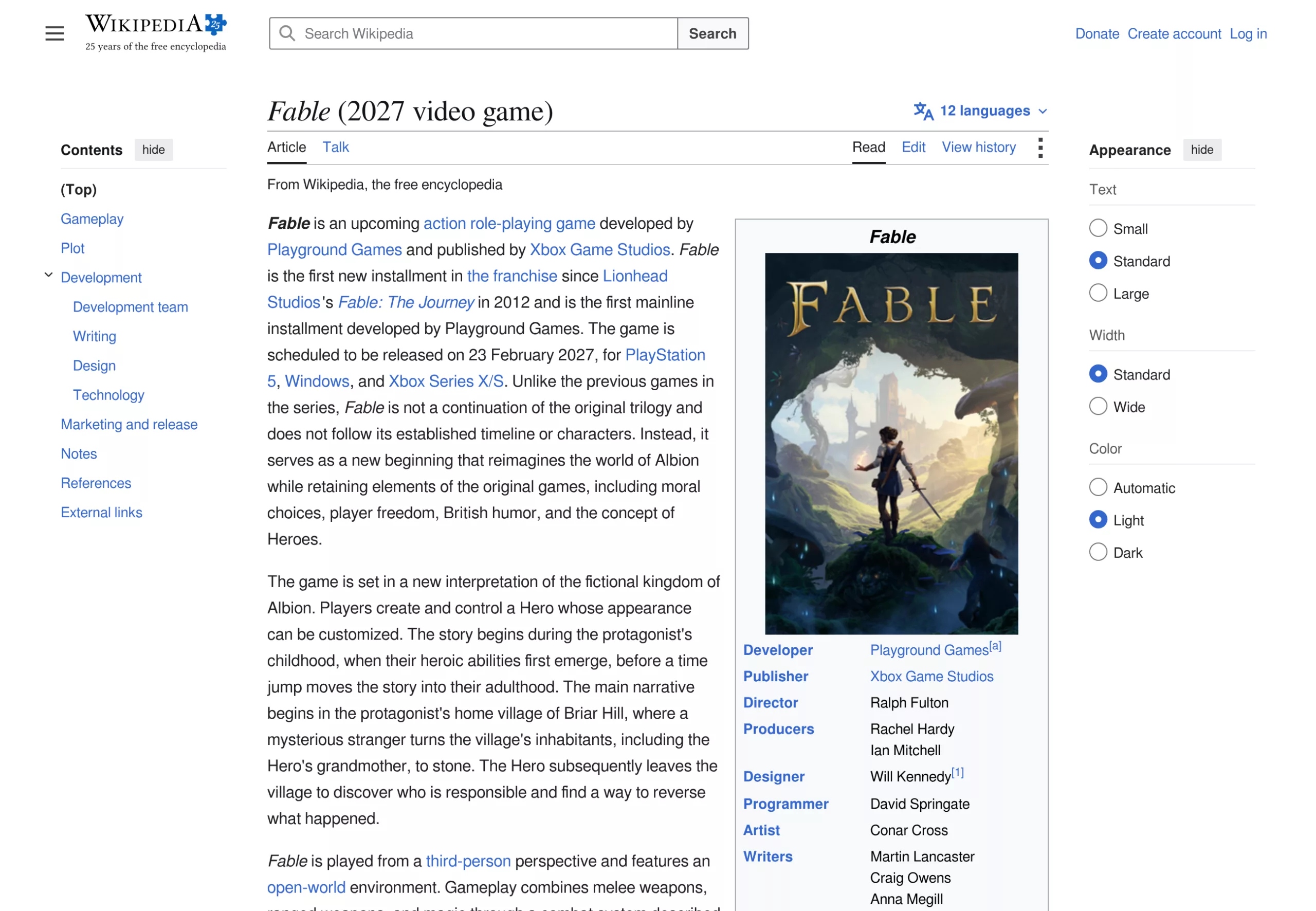
Task: Open the franchise link
Action: click(512, 276)
